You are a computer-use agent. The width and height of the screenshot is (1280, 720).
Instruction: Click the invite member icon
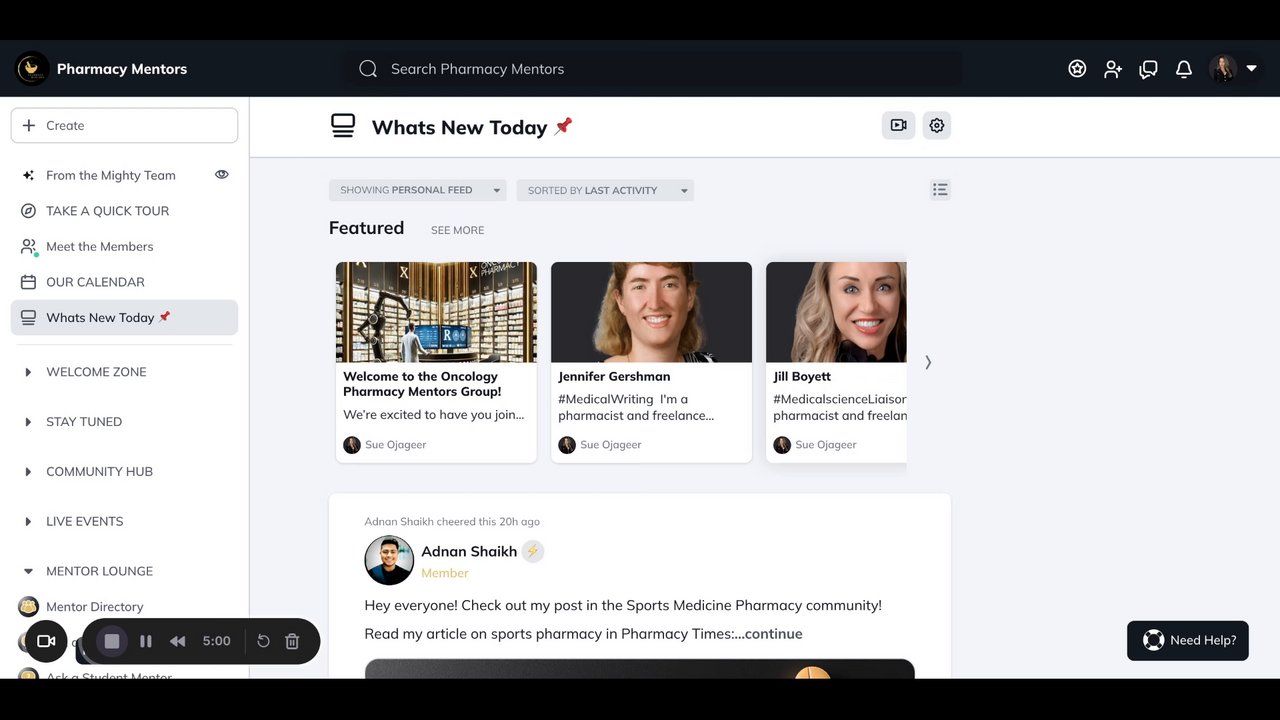[x=1113, y=69]
